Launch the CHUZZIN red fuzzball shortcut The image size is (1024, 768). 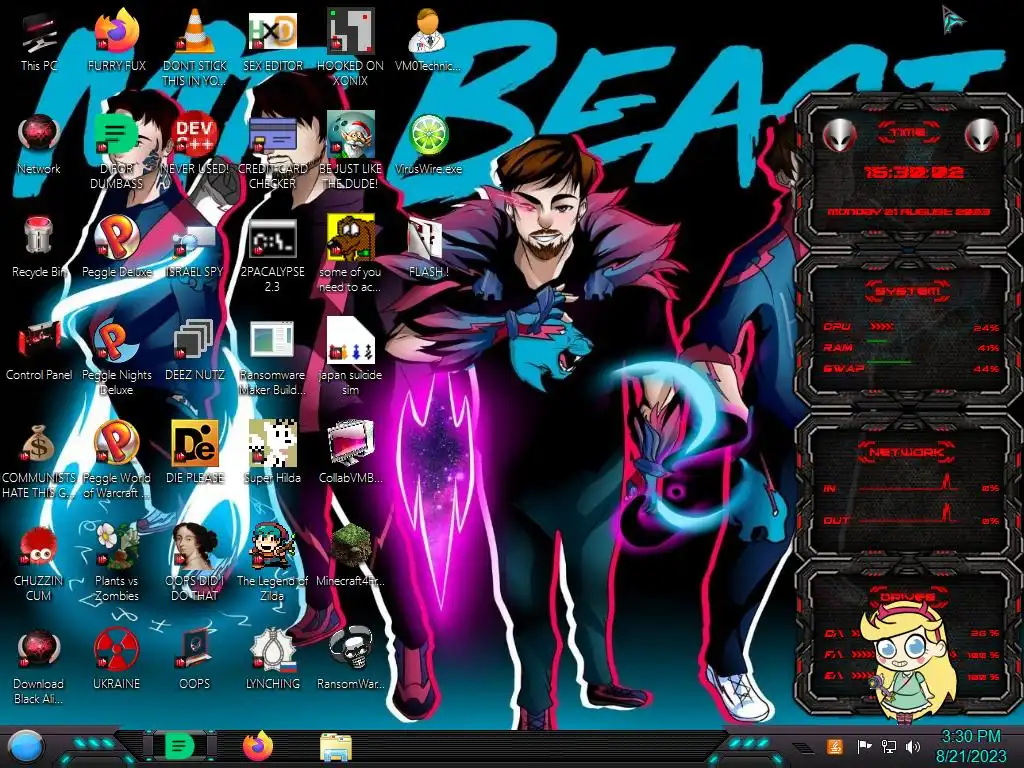click(x=39, y=563)
